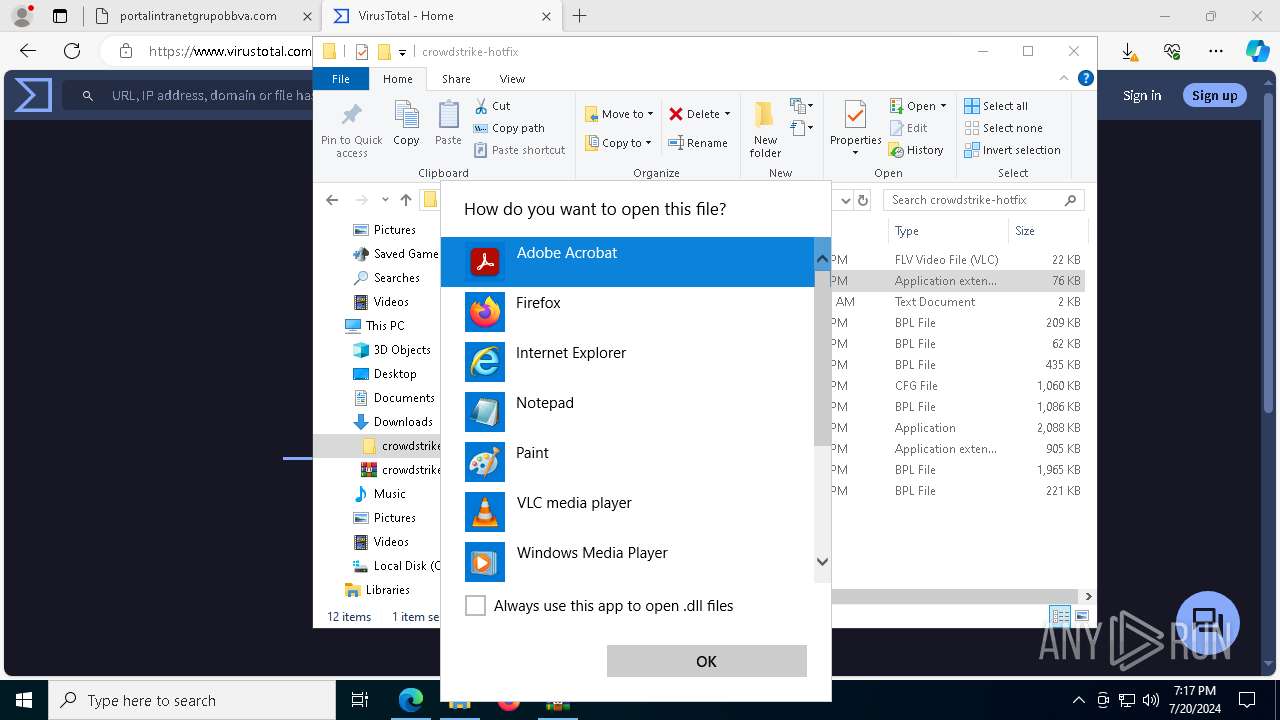Pick Notepad from the app list
Screen dimensions: 1280x720
628,412
